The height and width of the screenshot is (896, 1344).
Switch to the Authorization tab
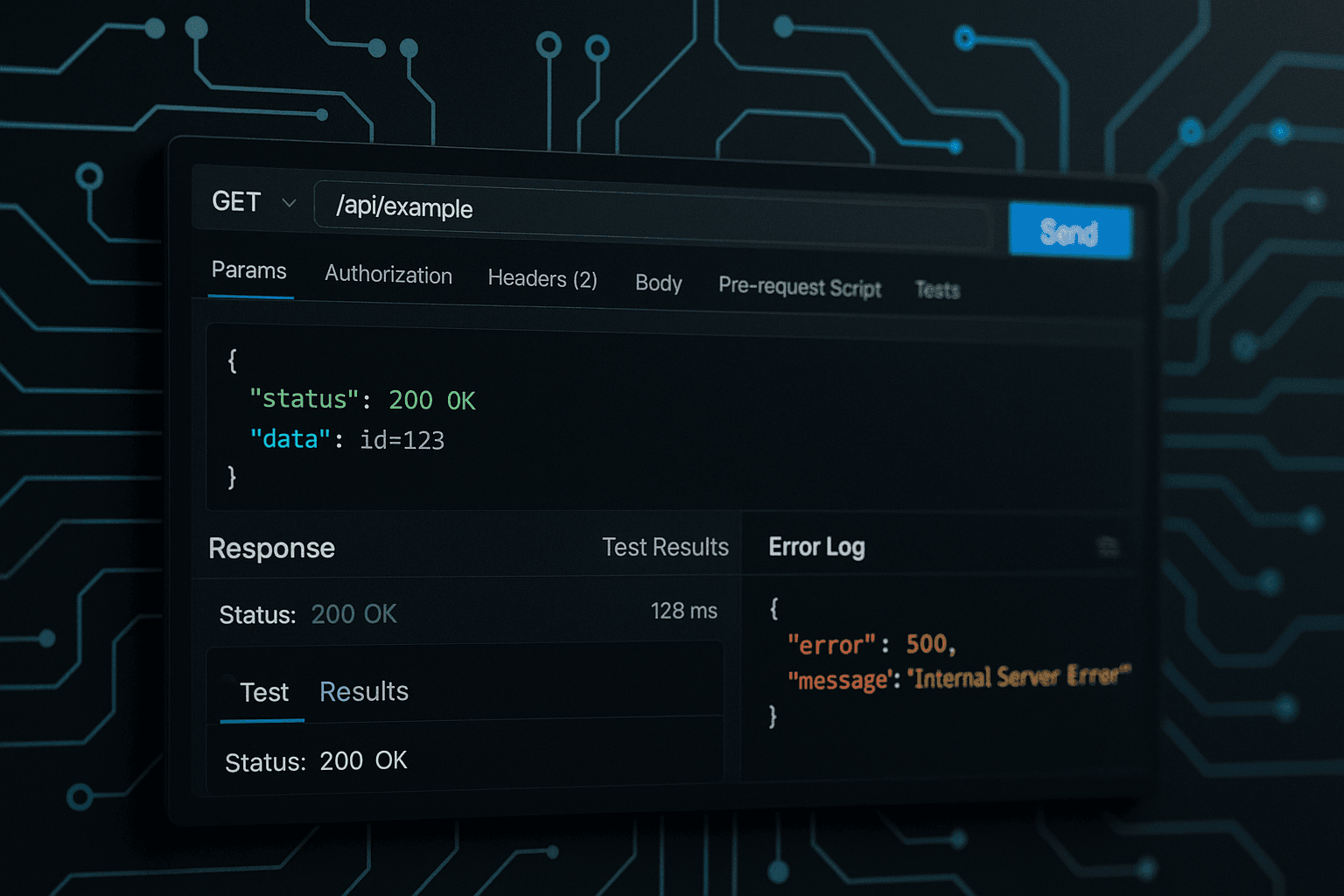click(388, 275)
